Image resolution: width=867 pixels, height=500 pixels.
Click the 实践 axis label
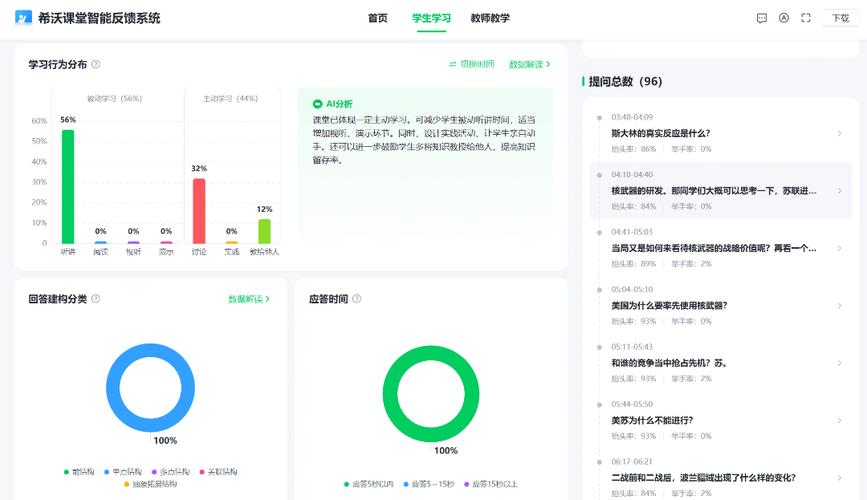pos(232,252)
